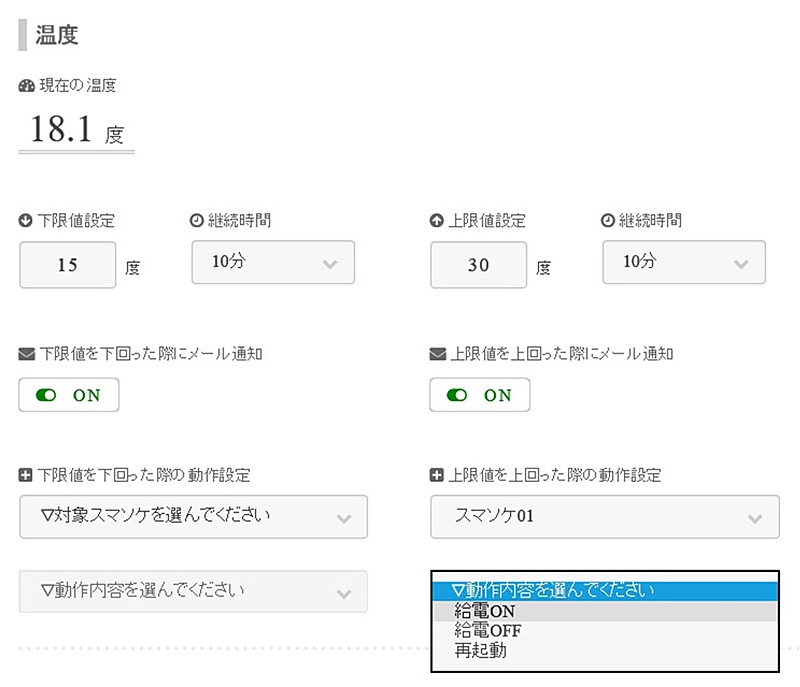This screenshot has height=687, width=800.
Task: Open the 対象スマソケを選んでください dropdown
Action: coord(193,518)
